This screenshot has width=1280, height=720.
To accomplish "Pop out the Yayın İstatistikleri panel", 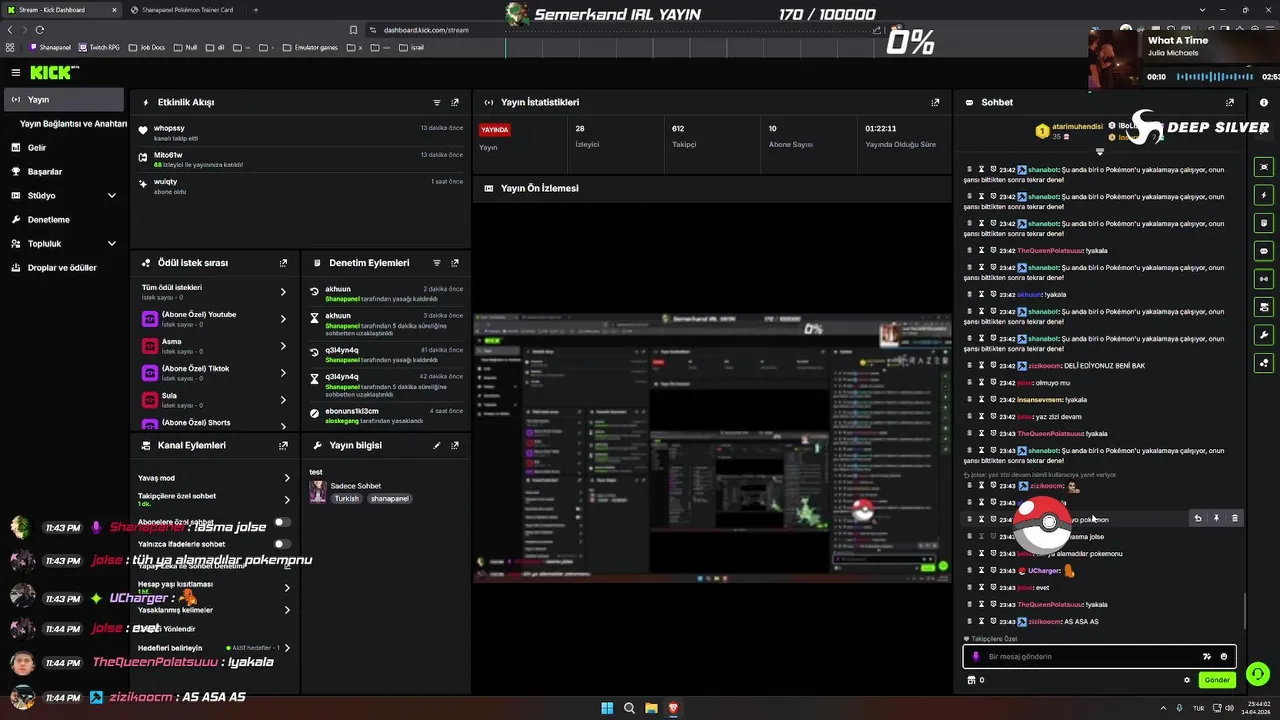I will [x=935, y=102].
